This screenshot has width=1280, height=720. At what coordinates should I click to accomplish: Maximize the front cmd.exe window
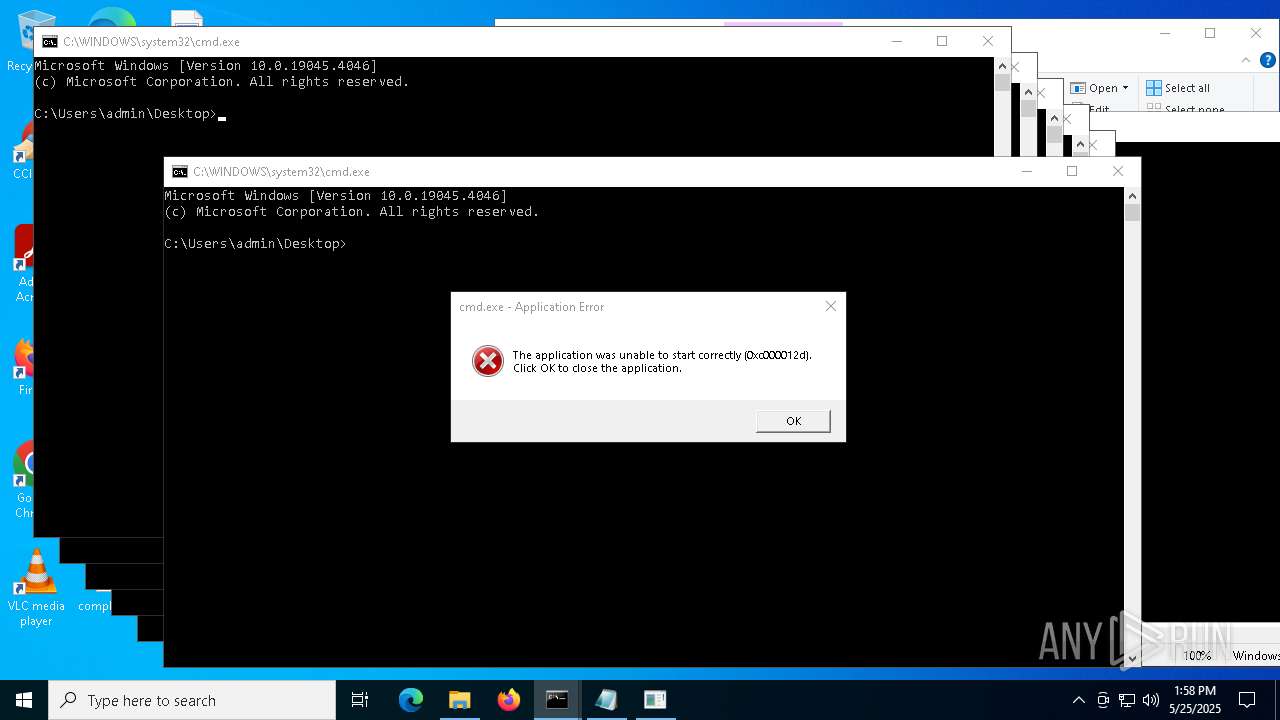pos(1072,171)
